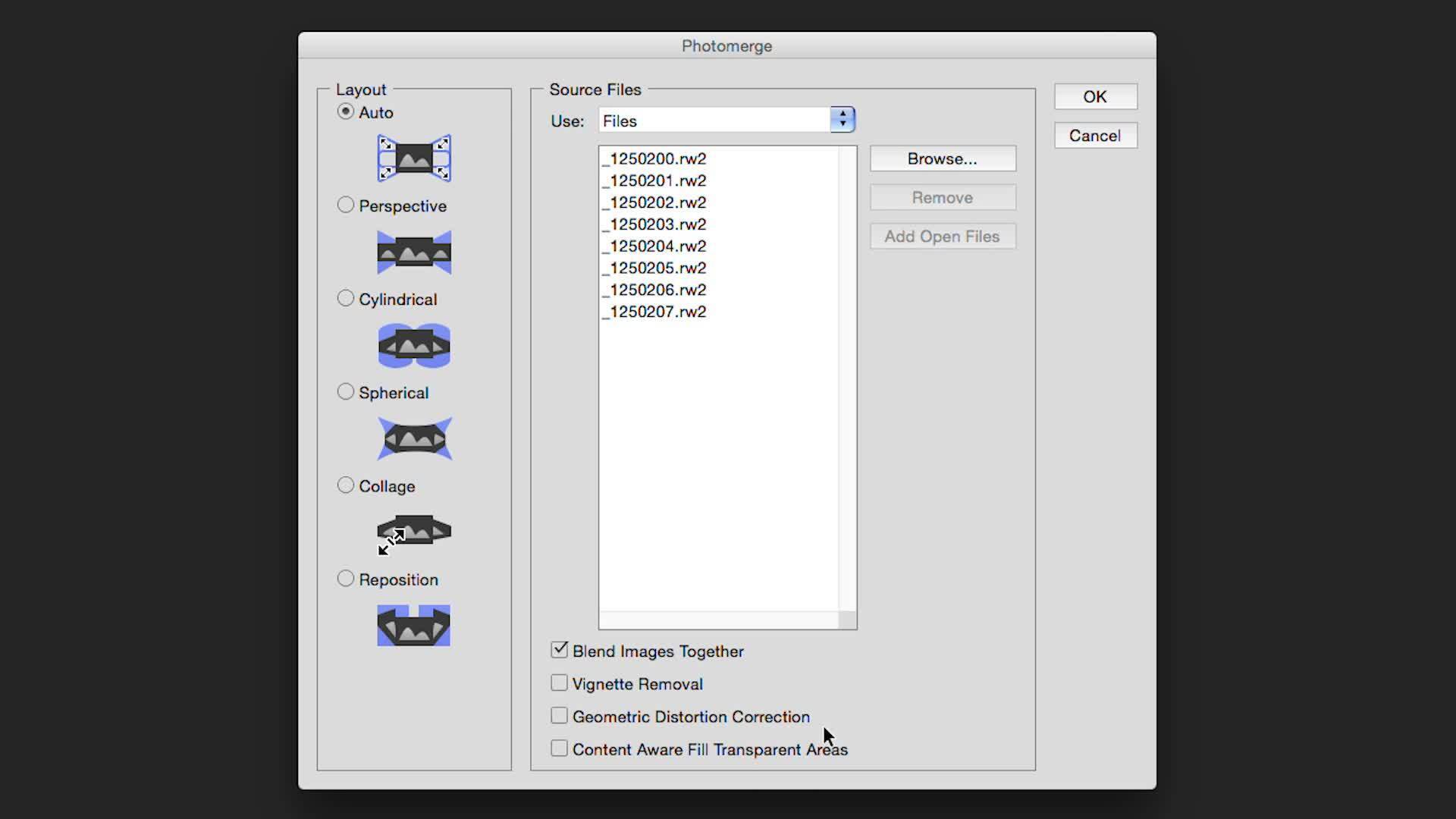Click the Remove button
Screen dimensions: 1456x819
point(943,197)
